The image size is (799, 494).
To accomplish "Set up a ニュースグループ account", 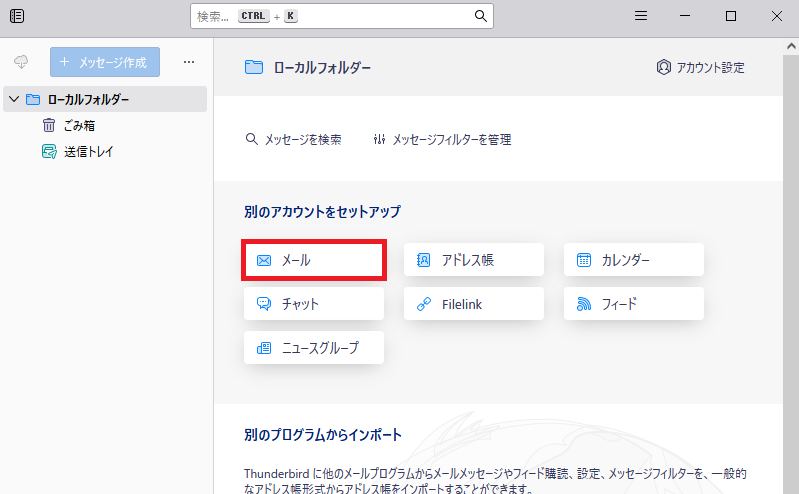I will point(314,348).
